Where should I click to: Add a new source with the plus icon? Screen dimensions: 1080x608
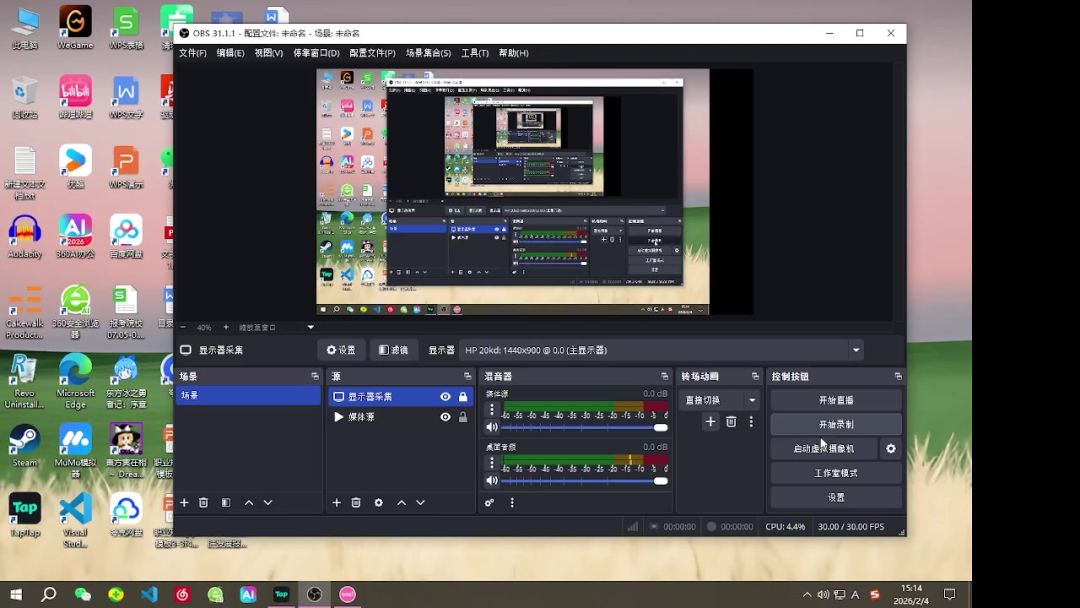click(x=336, y=503)
